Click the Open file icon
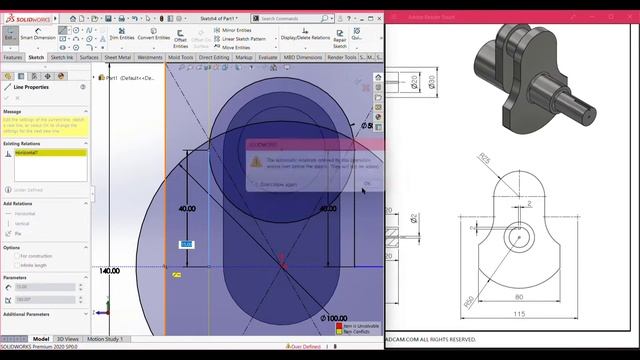Viewport: 640px width, 360px height. pos(95,19)
